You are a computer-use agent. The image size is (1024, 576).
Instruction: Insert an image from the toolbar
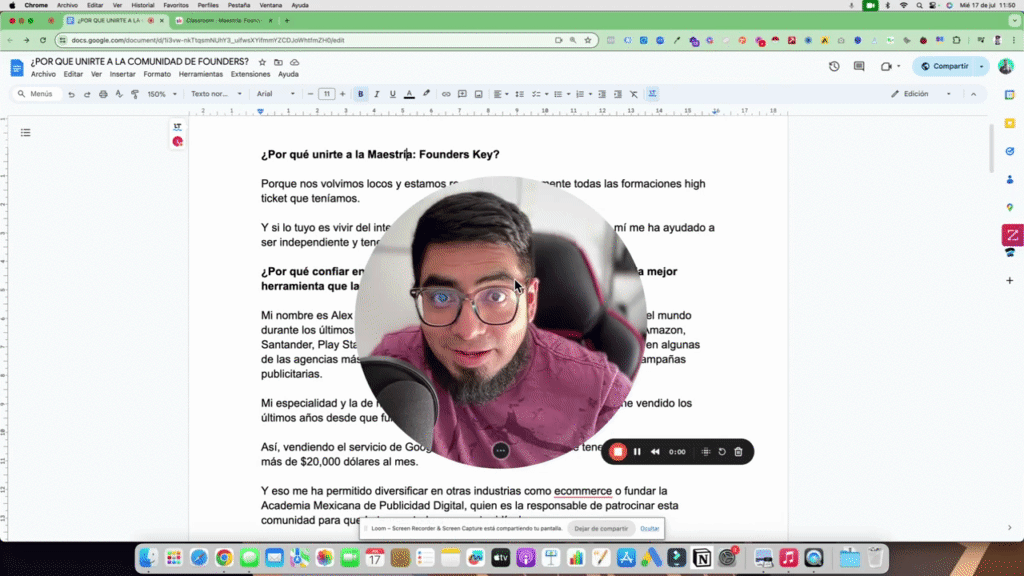click(479, 94)
